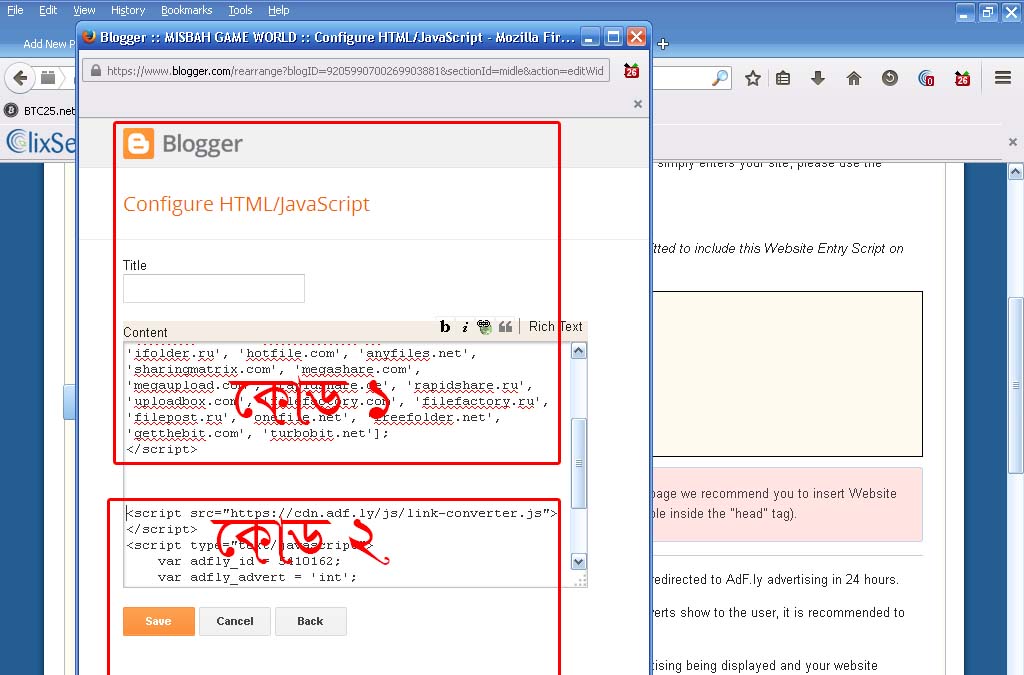The height and width of the screenshot is (675, 1024).
Task: Click the blockquote icon in editor toolbar
Action: [x=505, y=327]
